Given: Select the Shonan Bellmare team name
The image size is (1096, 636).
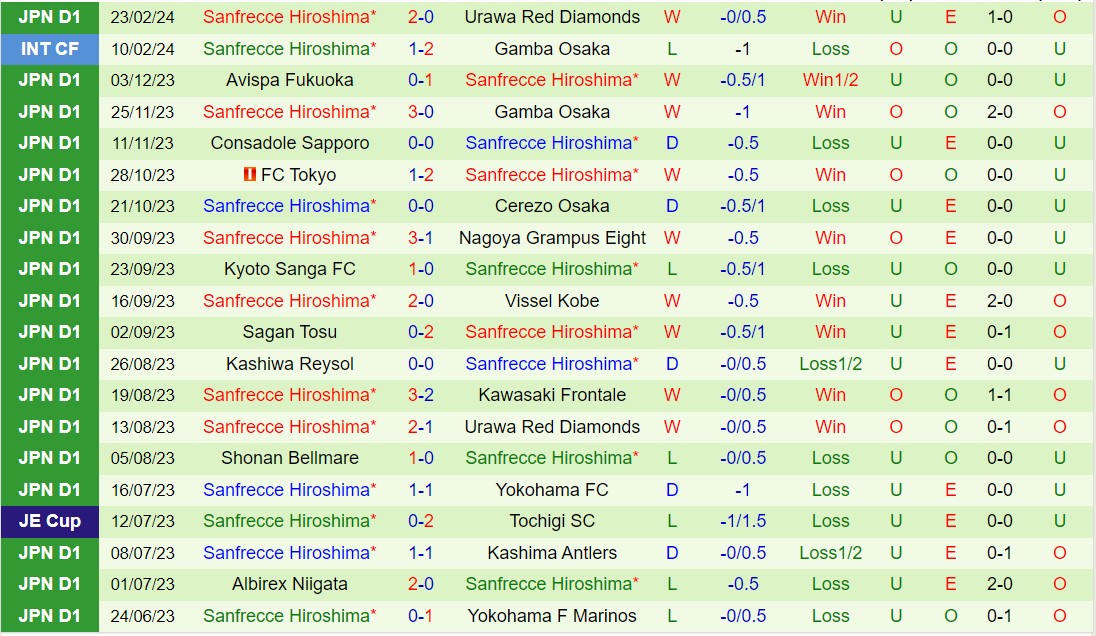Looking at the screenshot, I should click(x=289, y=458).
